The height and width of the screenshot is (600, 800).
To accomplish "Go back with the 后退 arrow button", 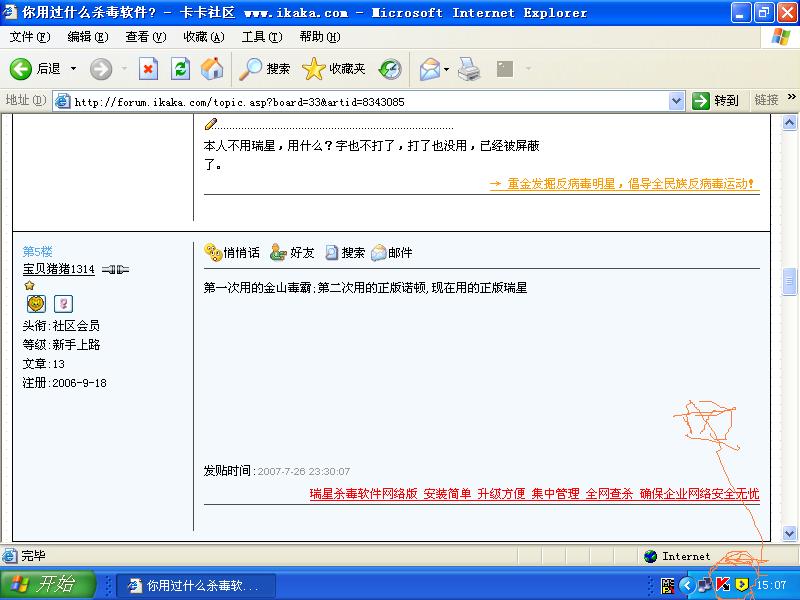I will click(35, 68).
